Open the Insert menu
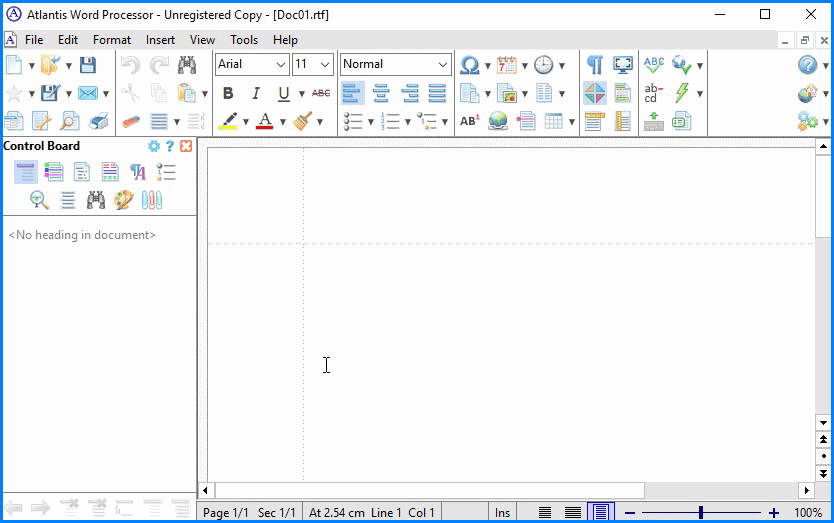This screenshot has height=523, width=834. (160, 40)
